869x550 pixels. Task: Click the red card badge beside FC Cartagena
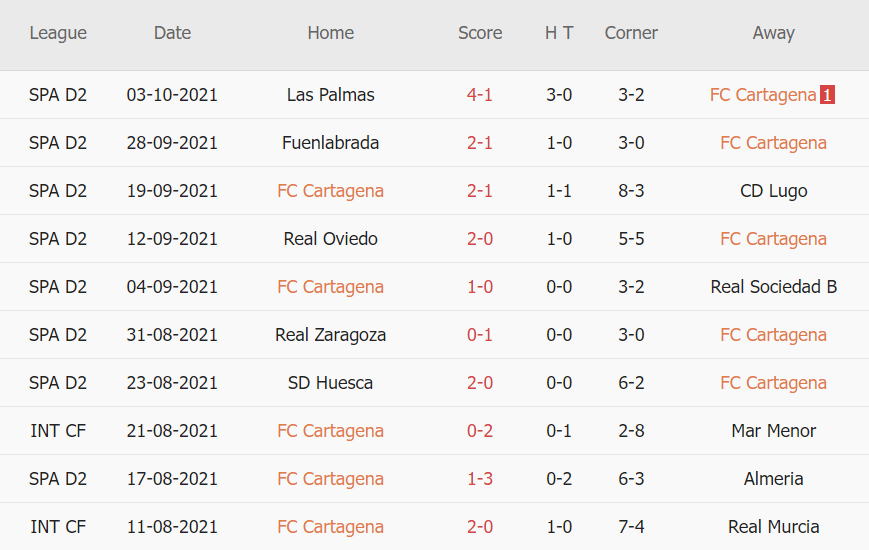(827, 95)
